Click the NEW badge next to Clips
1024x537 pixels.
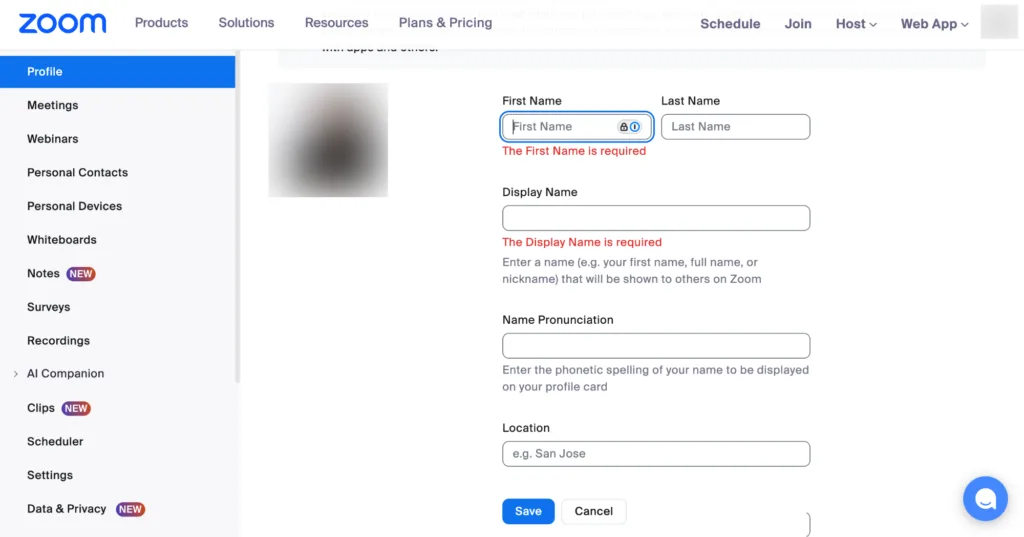click(76, 408)
